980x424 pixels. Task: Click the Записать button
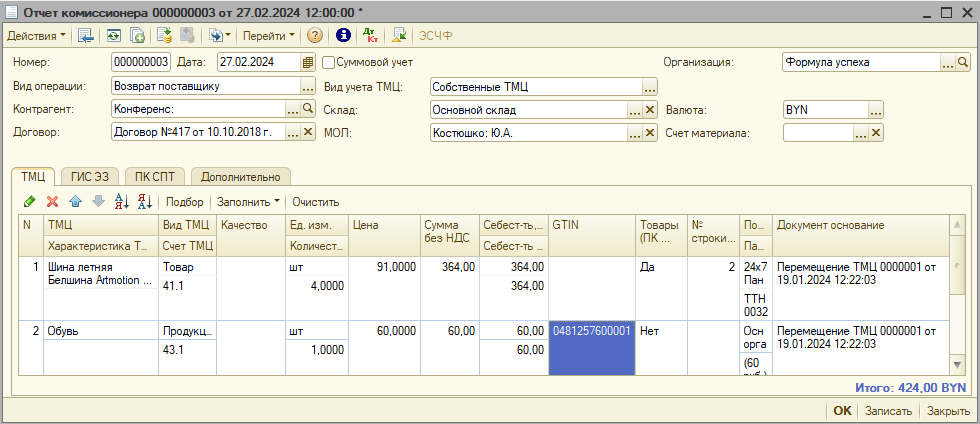tap(889, 411)
